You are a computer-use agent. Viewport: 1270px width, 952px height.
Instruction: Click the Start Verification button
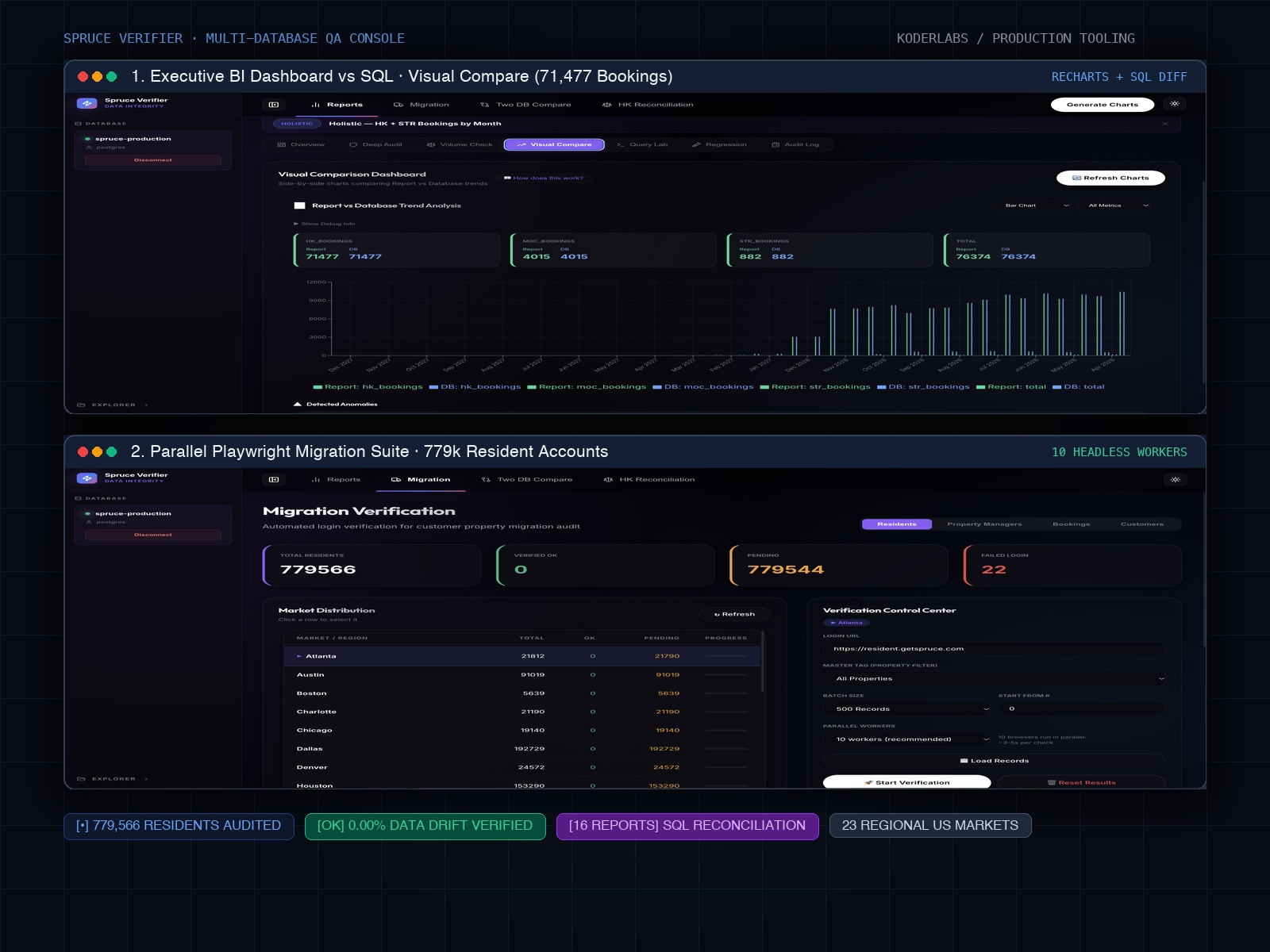[906, 783]
